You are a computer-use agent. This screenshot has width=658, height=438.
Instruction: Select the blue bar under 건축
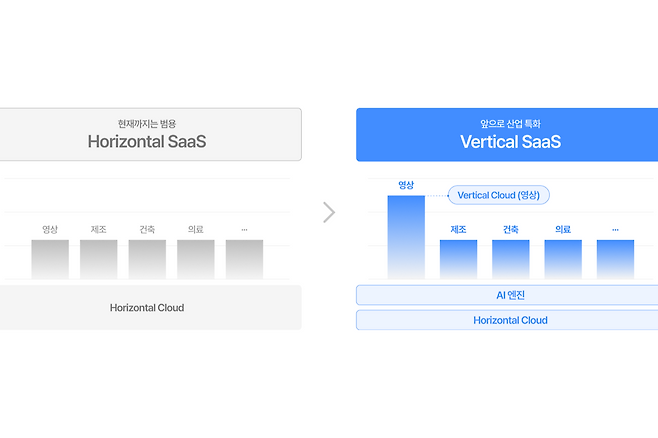tap(511, 259)
